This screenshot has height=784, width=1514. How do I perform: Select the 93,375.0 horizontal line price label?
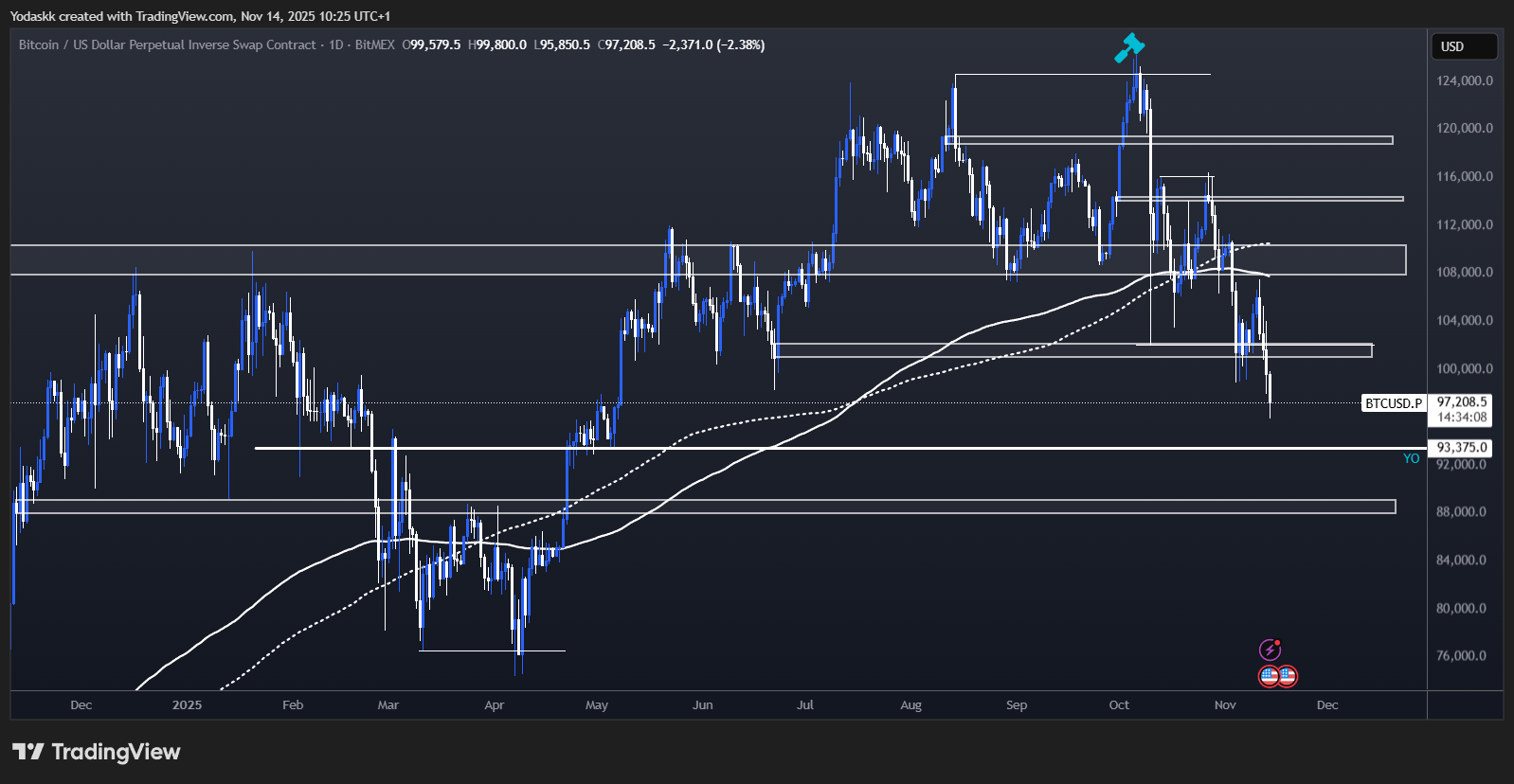tap(1462, 447)
